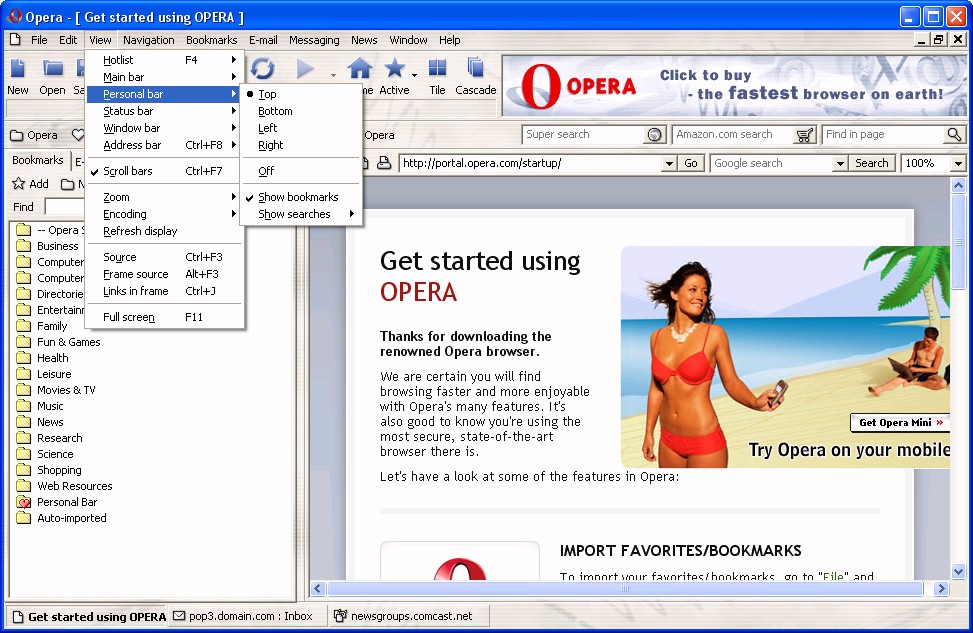Choose Links in frame menu entry
Screen dimensions: 973x633
[164, 291]
